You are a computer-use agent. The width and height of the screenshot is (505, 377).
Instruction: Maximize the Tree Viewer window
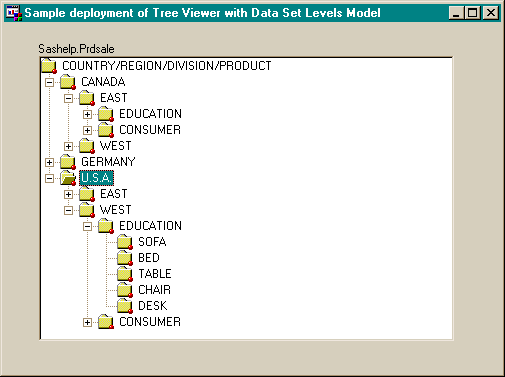472,13
